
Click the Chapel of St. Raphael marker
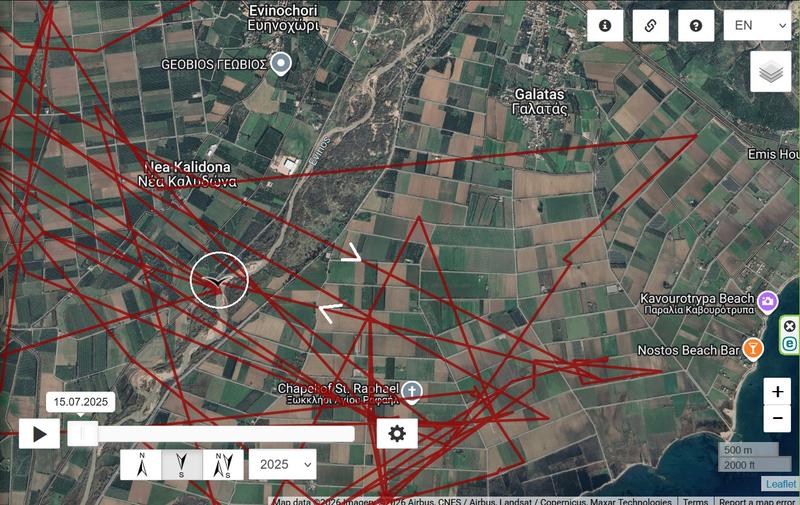[x=412, y=392]
